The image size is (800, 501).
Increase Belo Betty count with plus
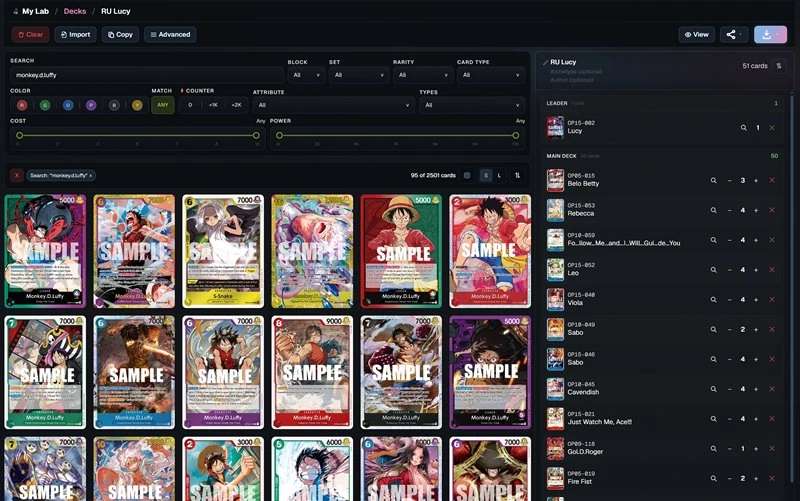[756, 180]
